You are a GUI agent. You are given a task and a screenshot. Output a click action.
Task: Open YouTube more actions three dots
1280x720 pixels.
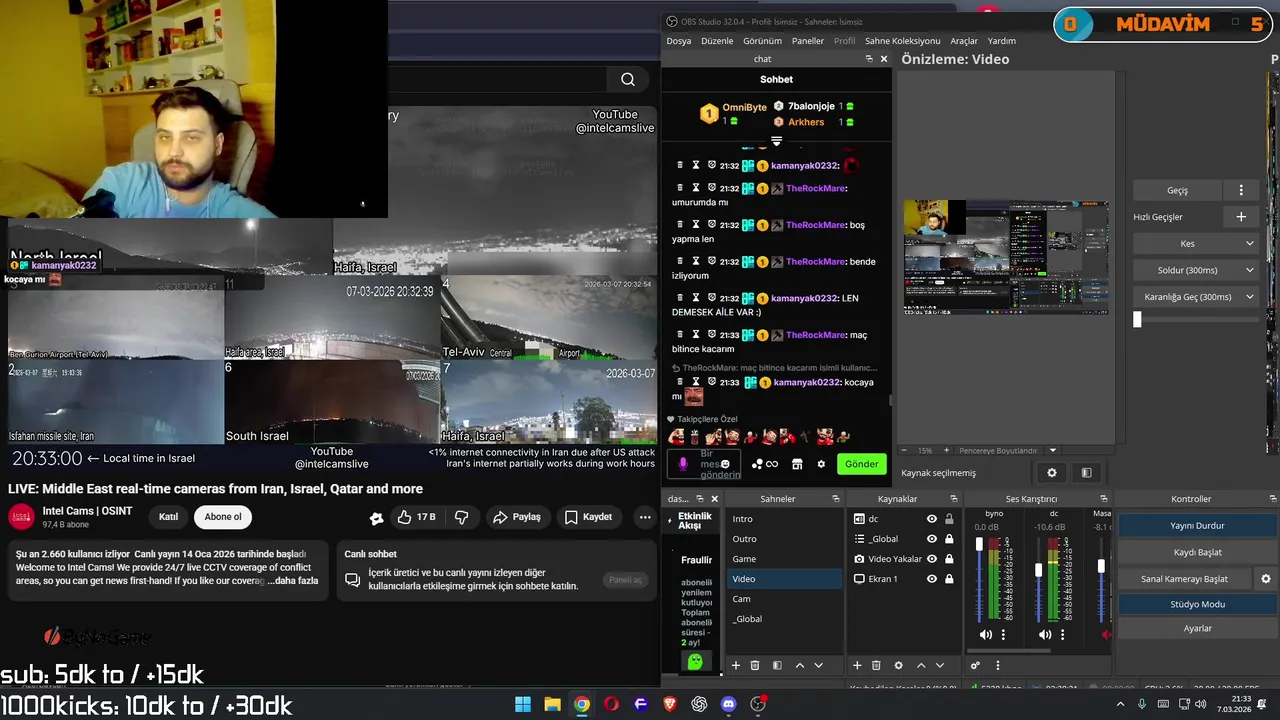tap(645, 517)
